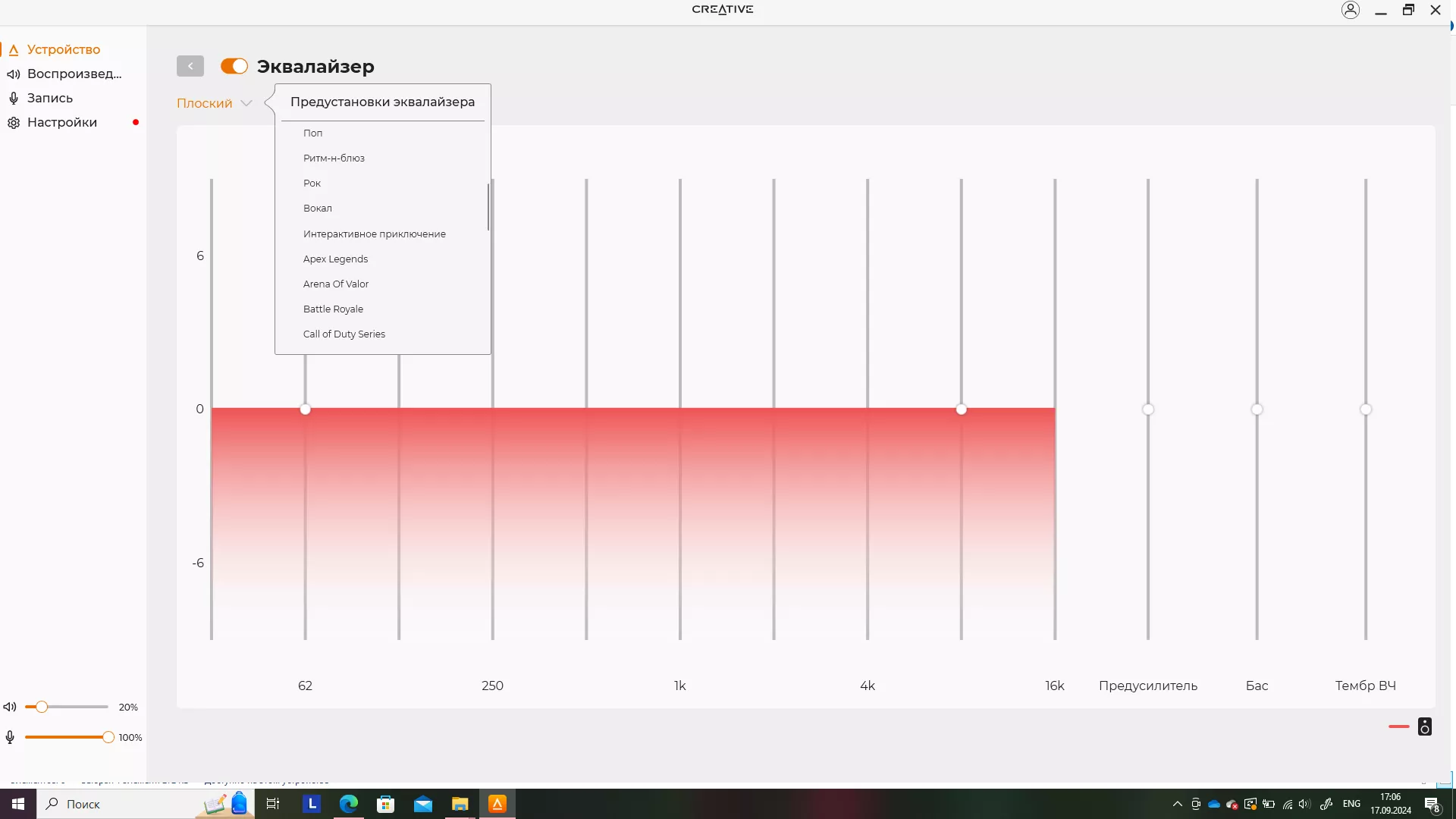Viewport: 1456px width, 819px height.
Task: Open the notification center with 8 alerts
Action: [x=1432, y=805]
